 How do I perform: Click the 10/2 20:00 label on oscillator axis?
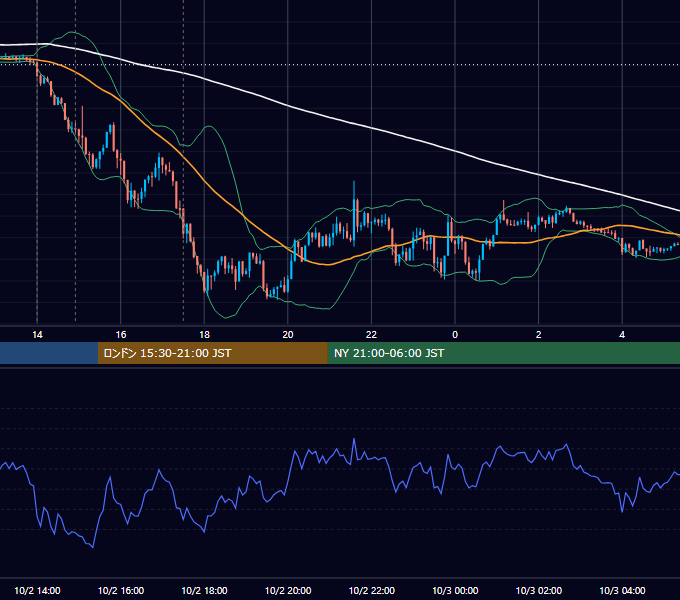288,590
